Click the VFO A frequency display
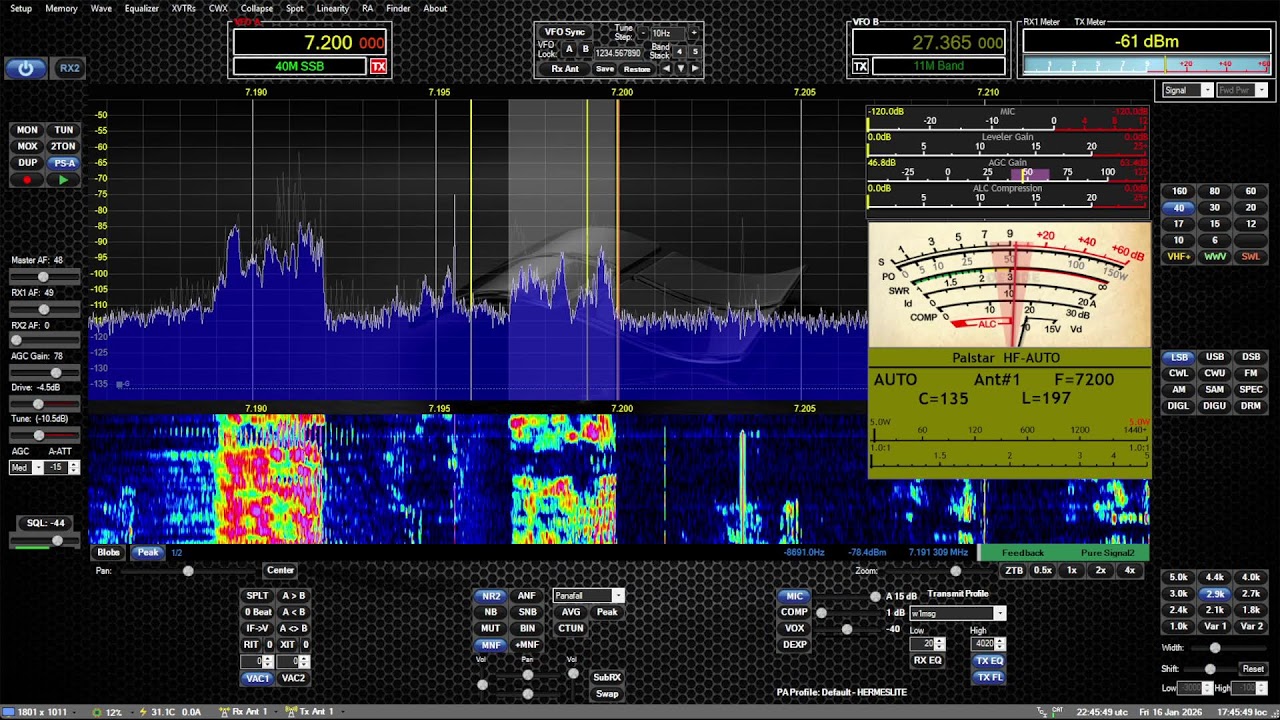Screen dimensions: 1280x720 coord(310,42)
